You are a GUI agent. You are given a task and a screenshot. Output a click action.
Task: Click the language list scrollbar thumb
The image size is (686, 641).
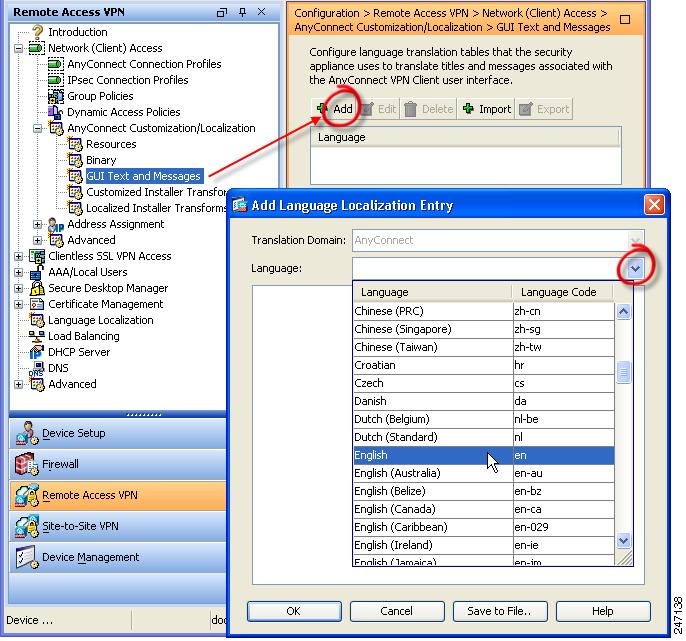tap(623, 372)
